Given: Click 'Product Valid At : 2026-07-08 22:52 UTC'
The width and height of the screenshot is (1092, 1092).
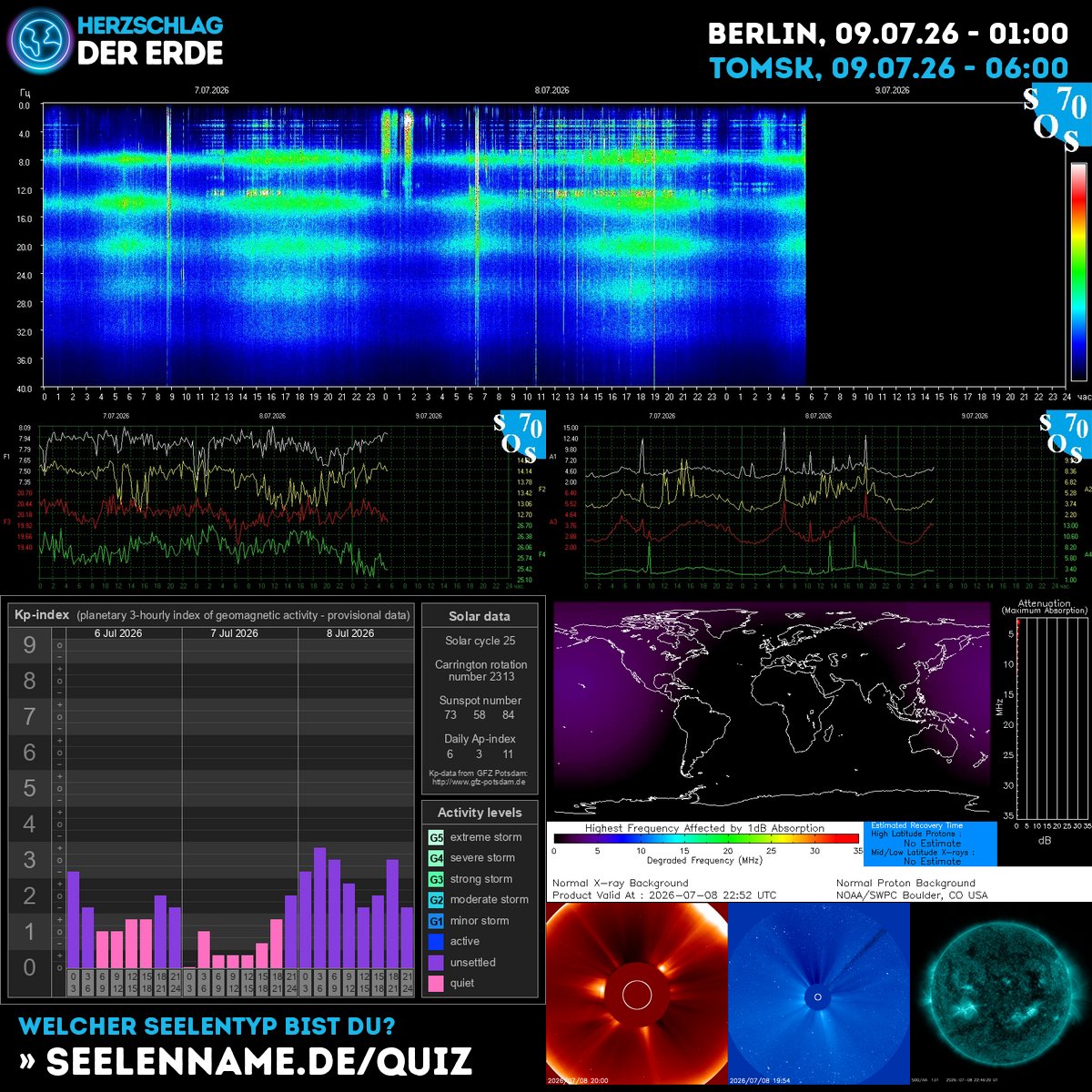Looking at the screenshot, I should click(x=664, y=895).
